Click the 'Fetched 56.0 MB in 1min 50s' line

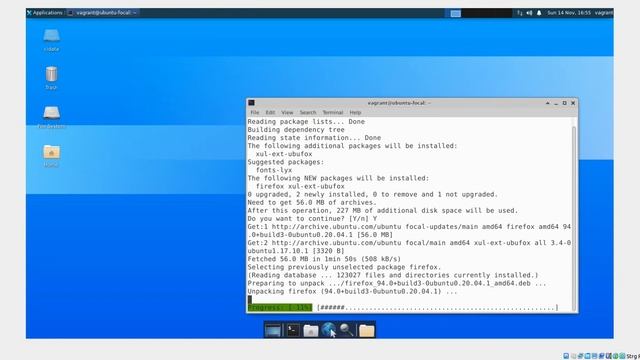pos(324,259)
